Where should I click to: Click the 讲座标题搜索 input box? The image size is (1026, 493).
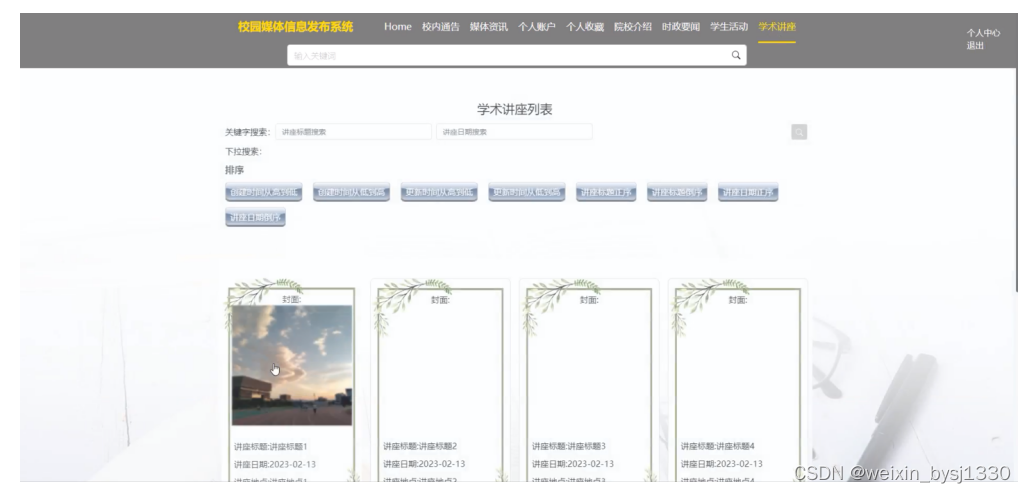point(353,132)
